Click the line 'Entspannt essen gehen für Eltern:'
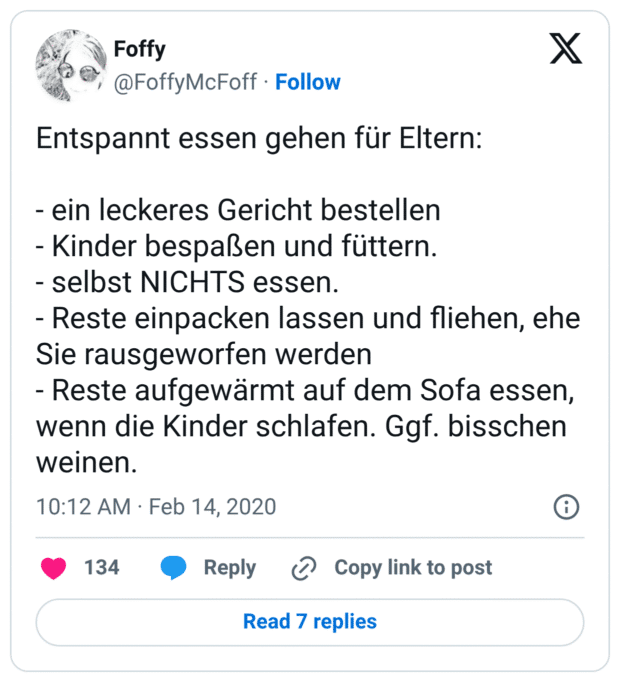The height and width of the screenshot is (682, 620). (259, 138)
